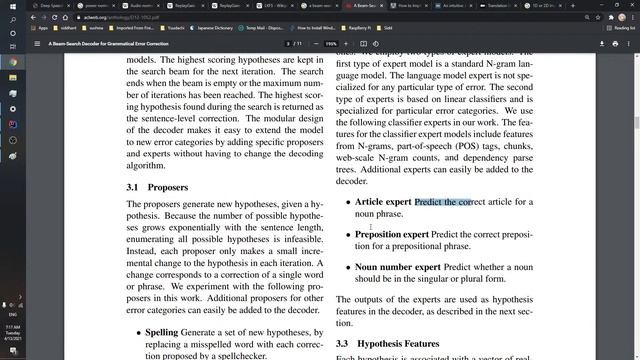Open the taskbar clock and date
Viewport: 640px width, 360px height.
click(13, 333)
